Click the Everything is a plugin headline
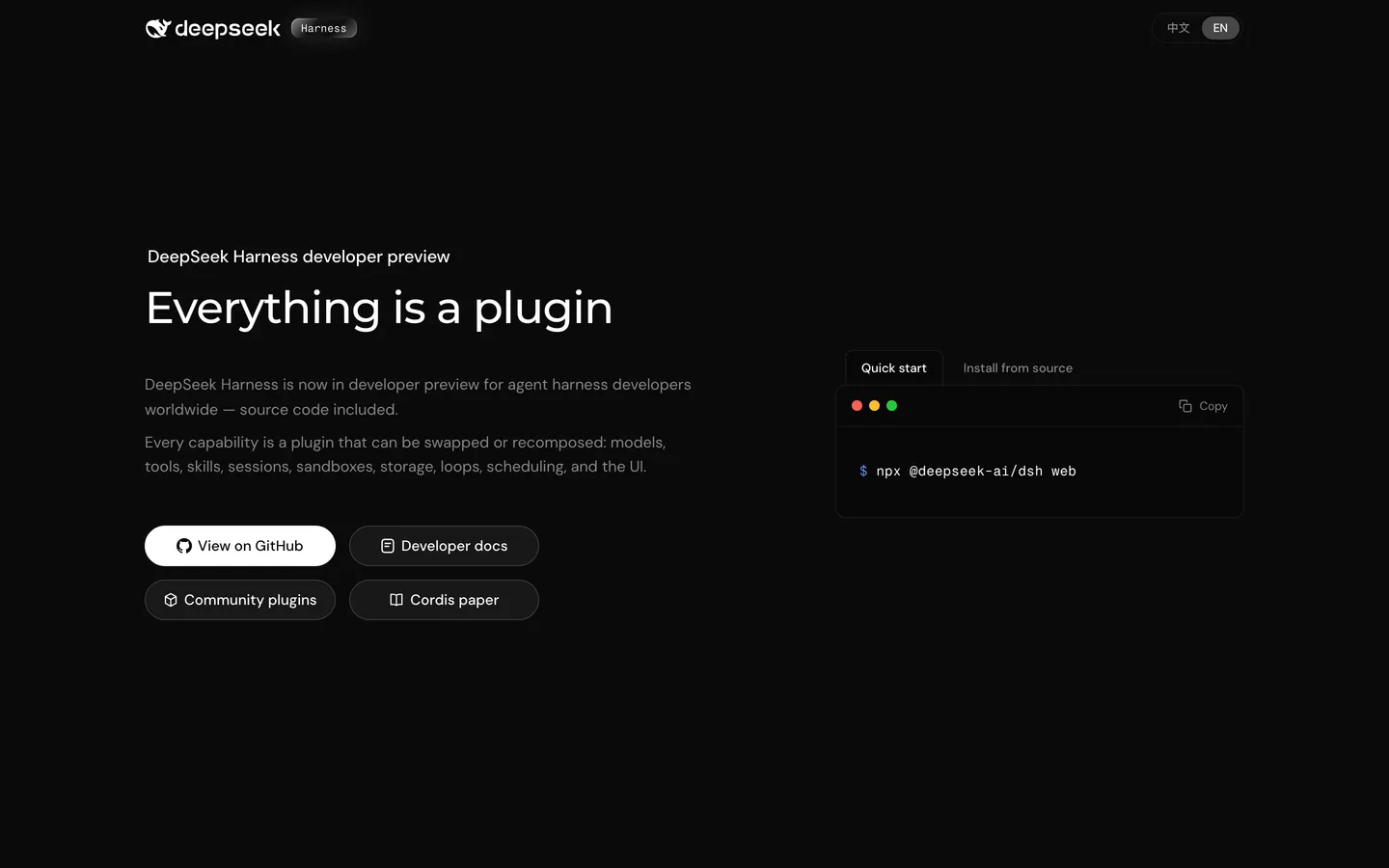 [x=379, y=309]
